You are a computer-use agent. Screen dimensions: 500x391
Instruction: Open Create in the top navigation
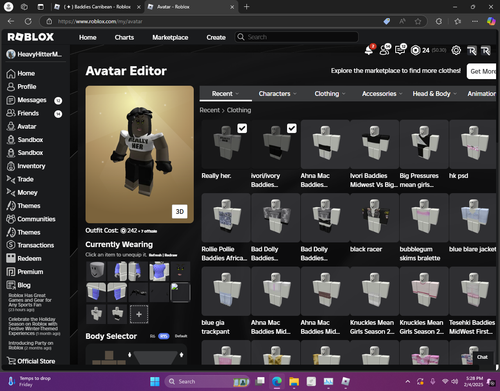(x=216, y=37)
